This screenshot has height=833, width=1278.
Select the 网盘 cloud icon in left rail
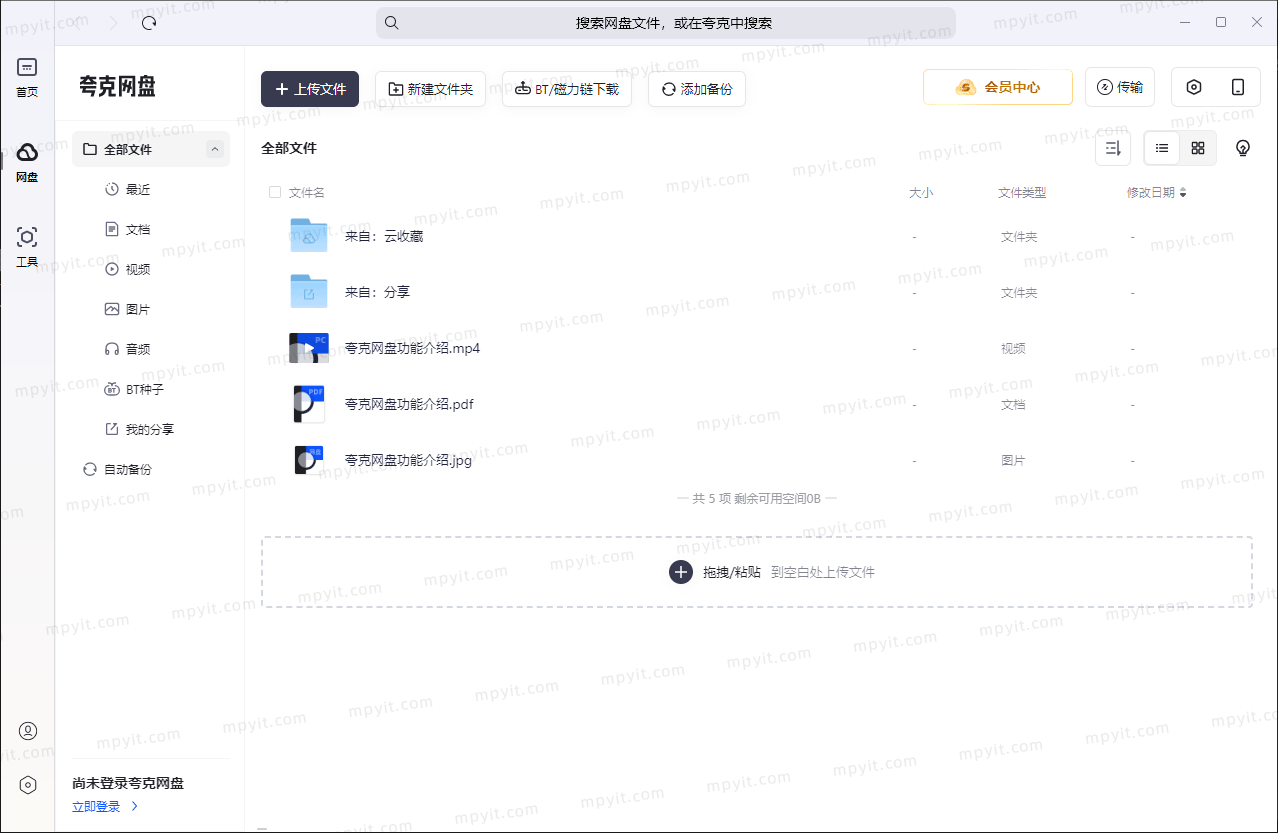coord(27,152)
